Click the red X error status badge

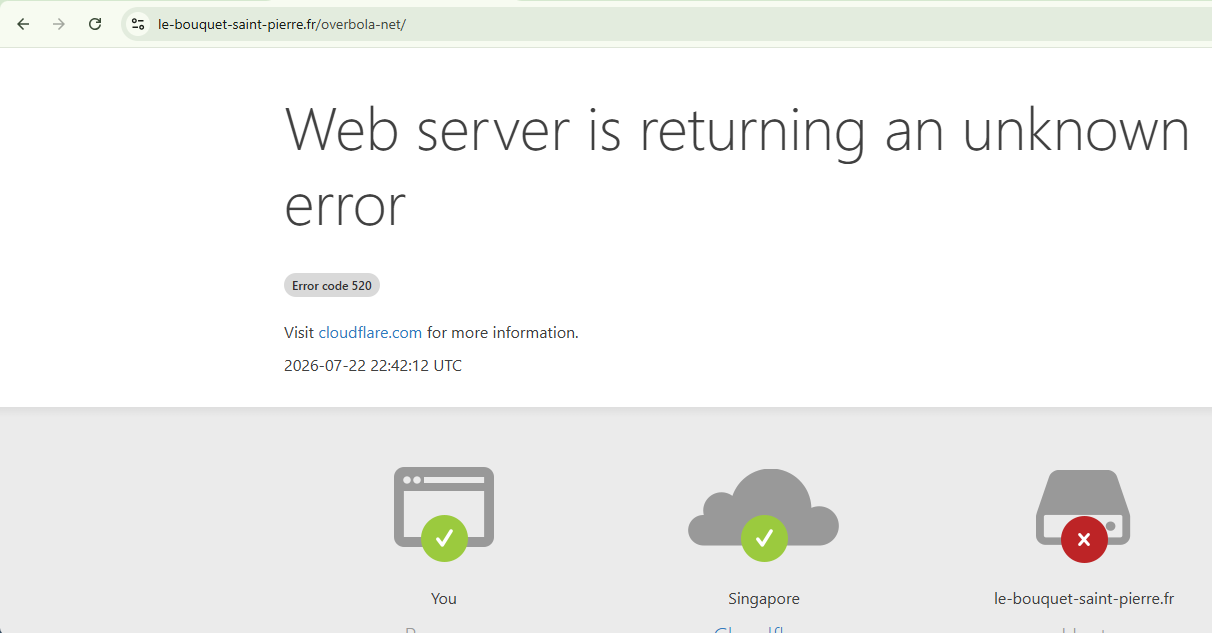[1084, 539]
